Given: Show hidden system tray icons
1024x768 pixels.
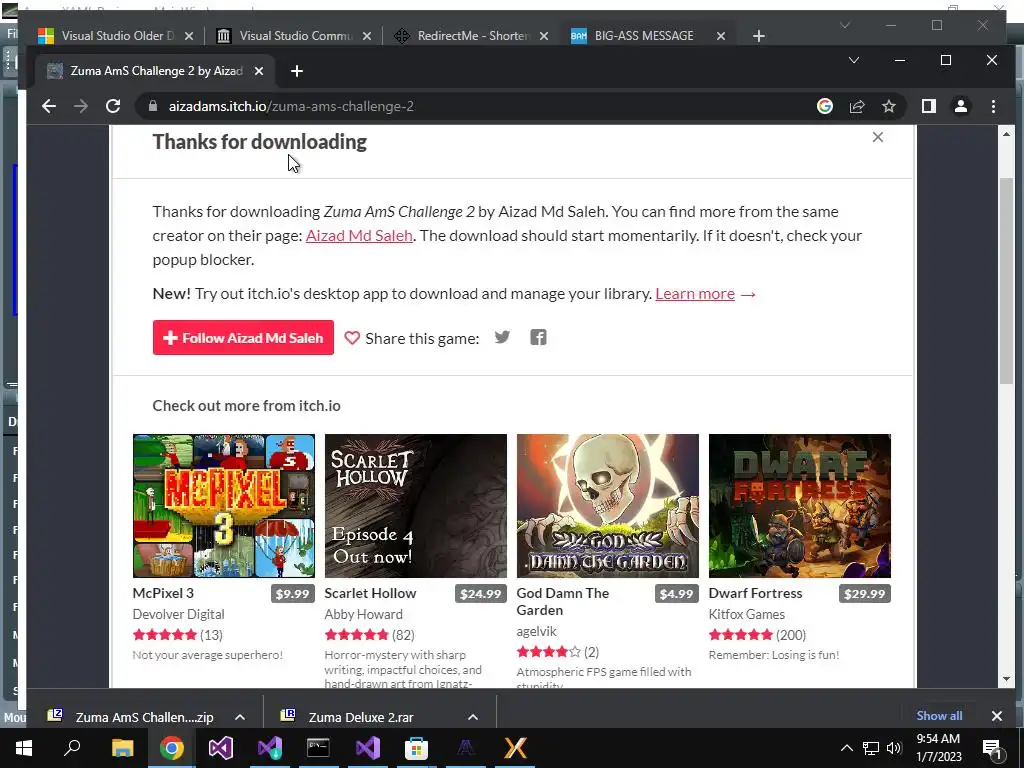Looking at the screenshot, I should click(x=846, y=748).
